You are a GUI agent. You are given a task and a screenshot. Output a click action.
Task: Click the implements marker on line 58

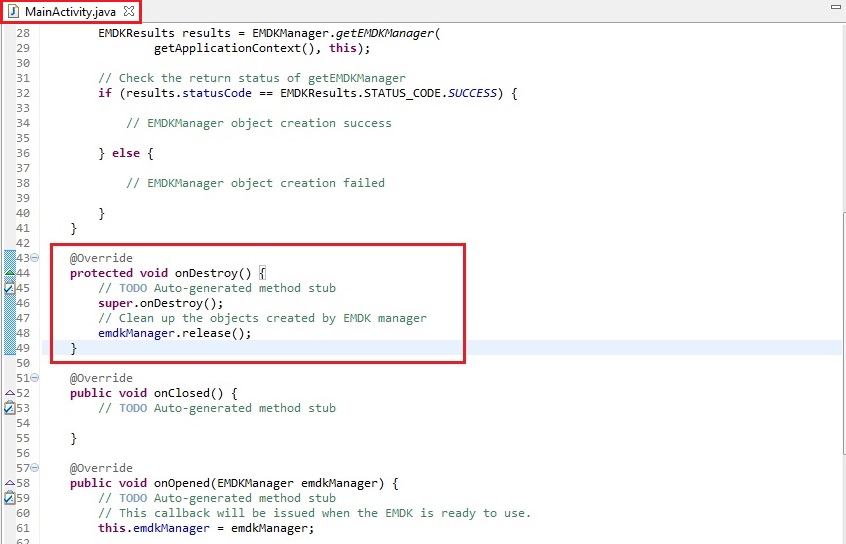click(x=10, y=483)
